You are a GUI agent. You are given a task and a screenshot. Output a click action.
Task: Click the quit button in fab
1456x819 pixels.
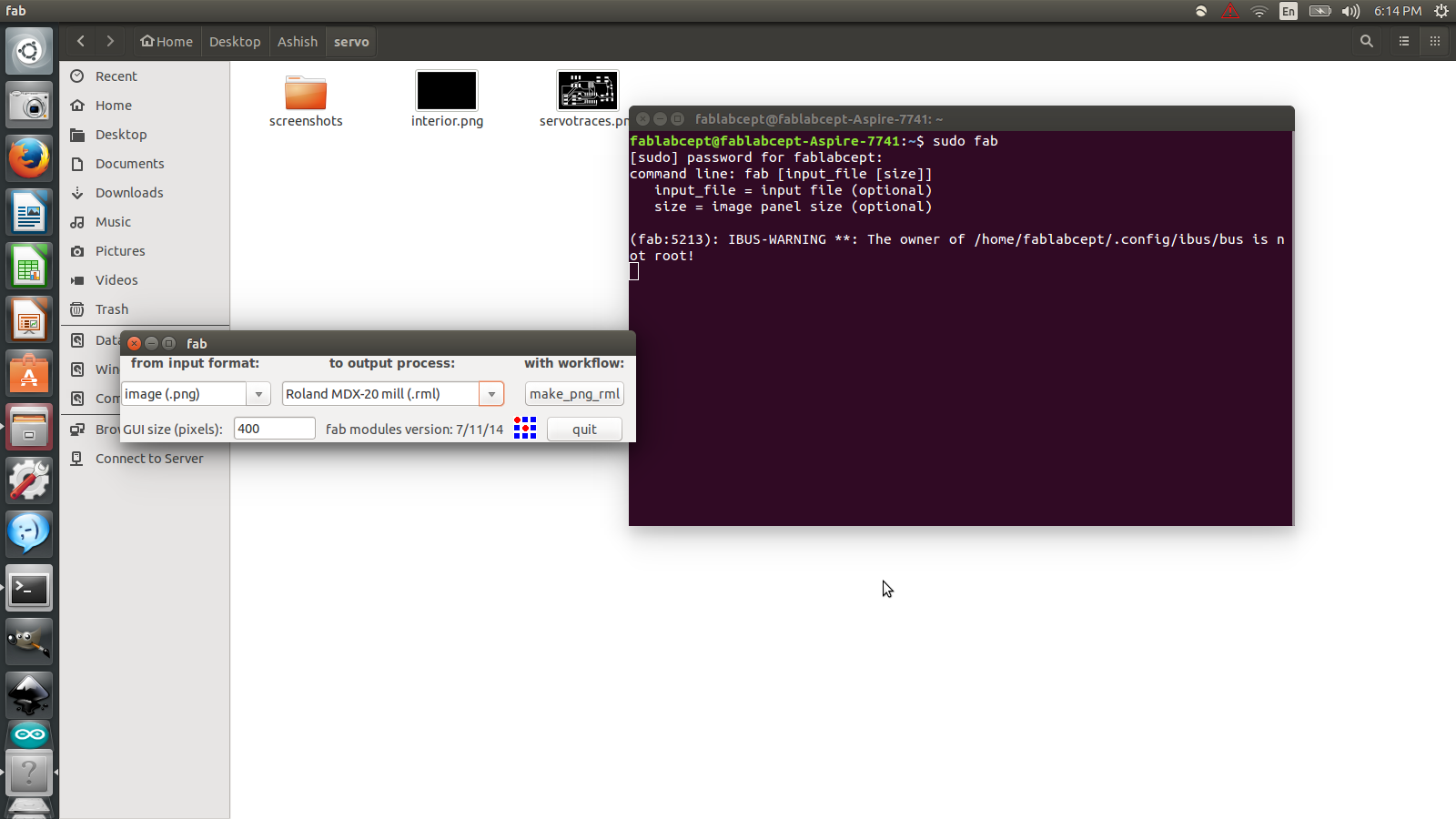pyautogui.click(x=584, y=429)
